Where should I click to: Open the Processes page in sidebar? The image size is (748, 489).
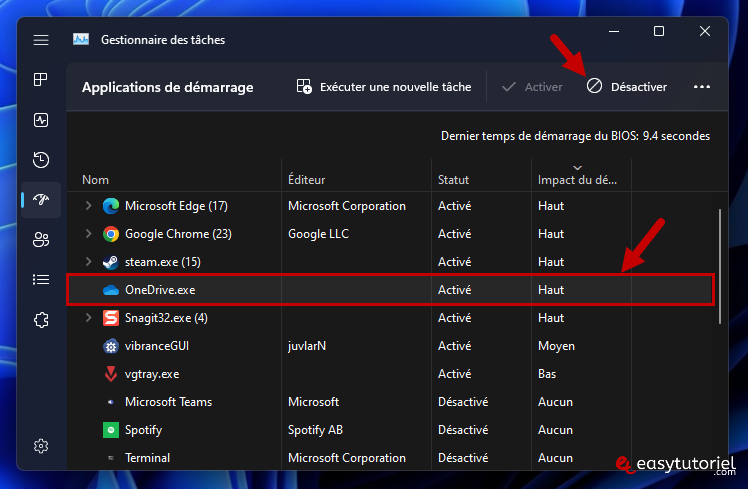(41, 79)
